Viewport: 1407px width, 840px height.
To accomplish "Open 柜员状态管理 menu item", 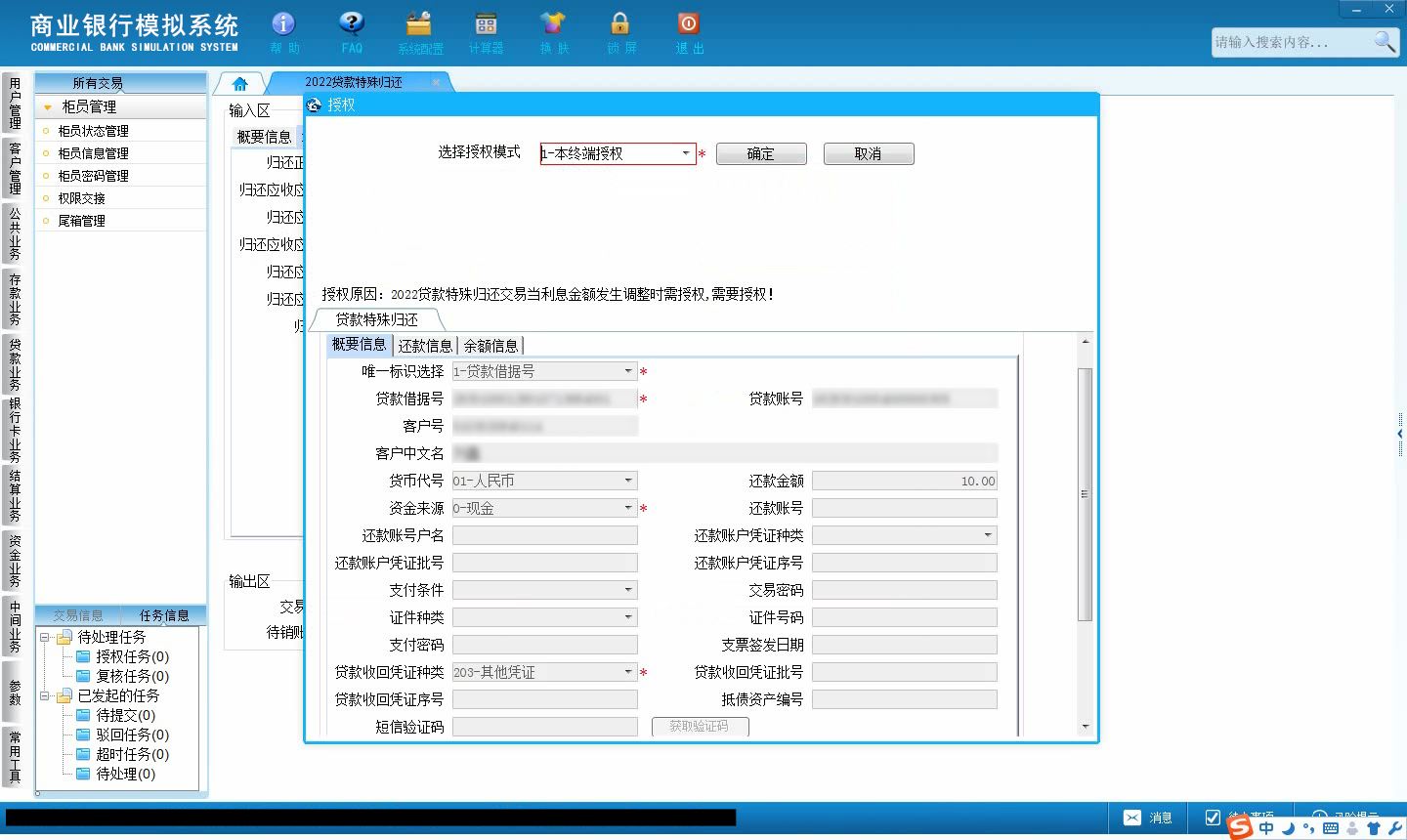I will pos(93,131).
